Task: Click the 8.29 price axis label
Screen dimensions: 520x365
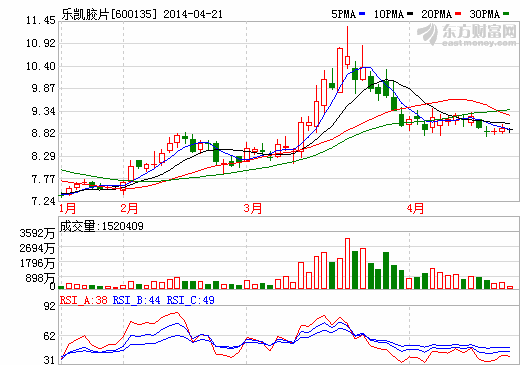Action: coord(43,156)
